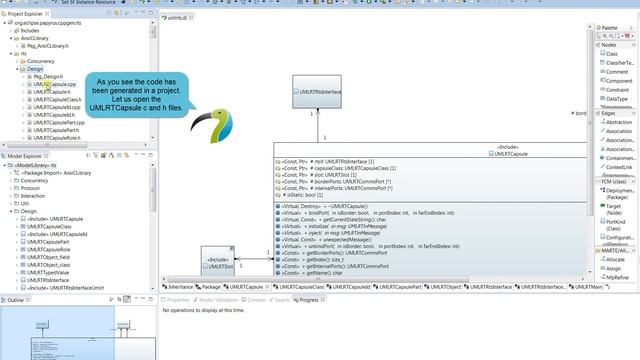The width and height of the screenshot is (640, 360).
Task: Switch to the Console tab
Action: coord(253,300)
